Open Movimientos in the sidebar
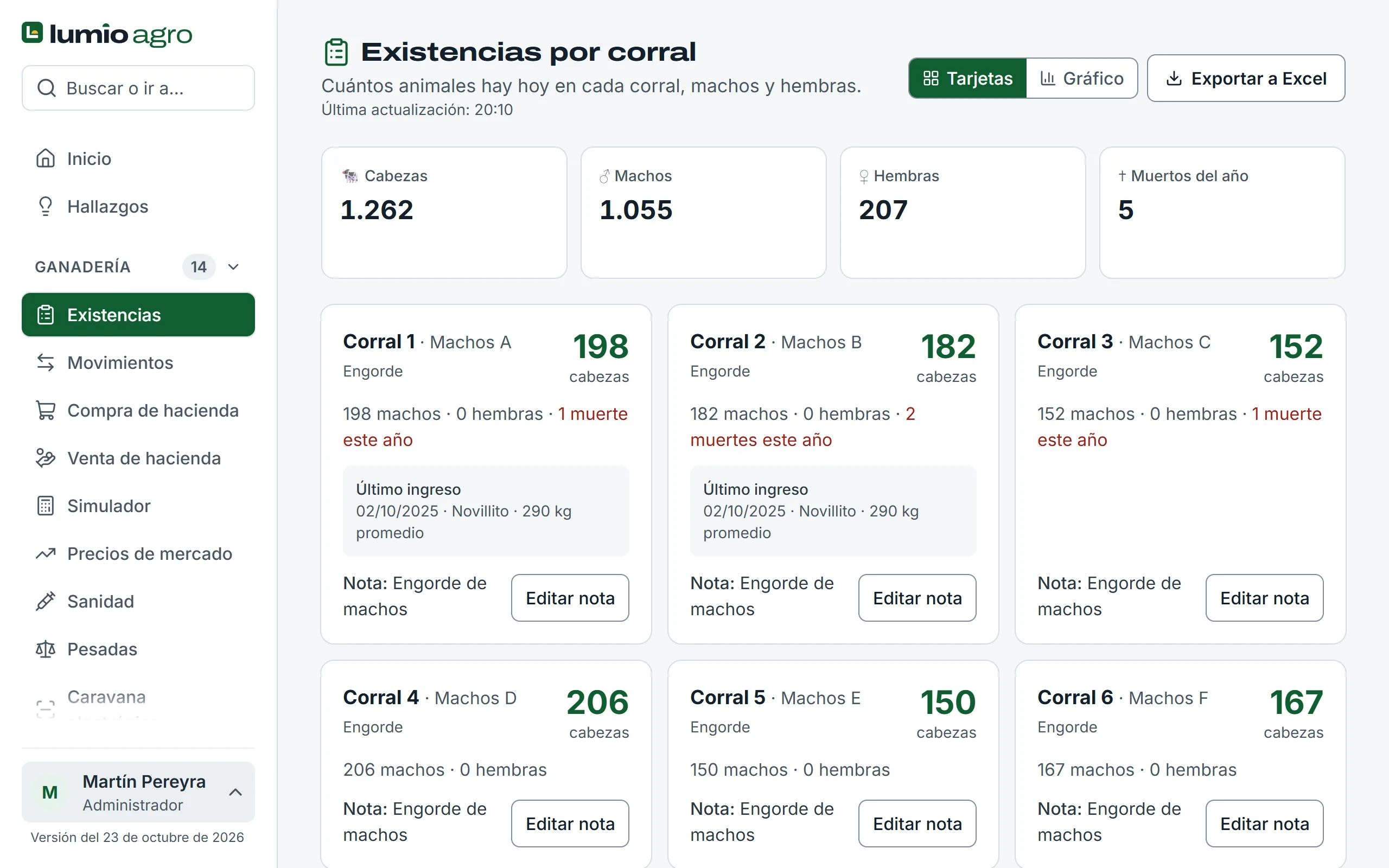1389x868 pixels. 138,362
